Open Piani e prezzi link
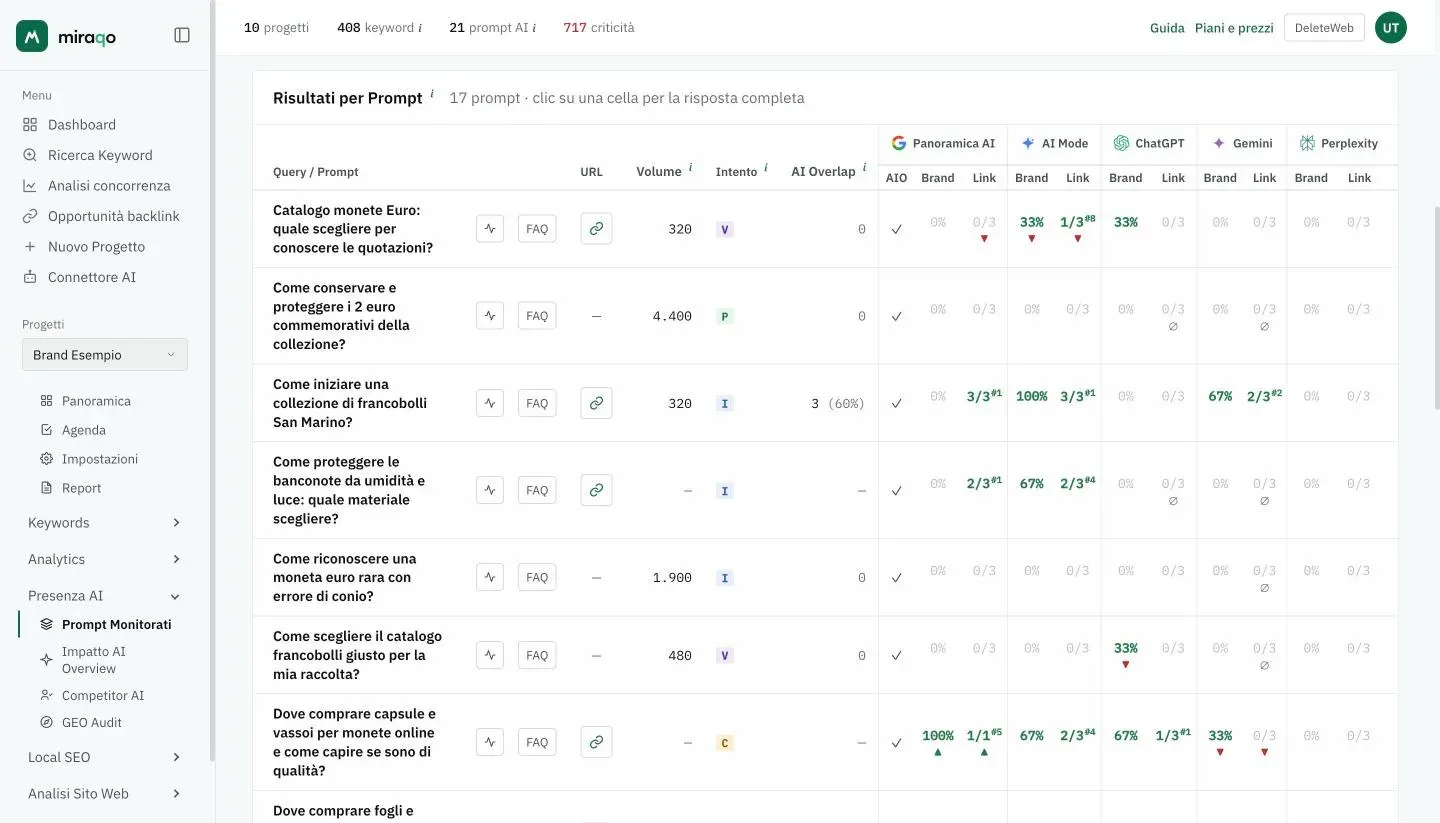The width and height of the screenshot is (1440, 823). (1234, 28)
